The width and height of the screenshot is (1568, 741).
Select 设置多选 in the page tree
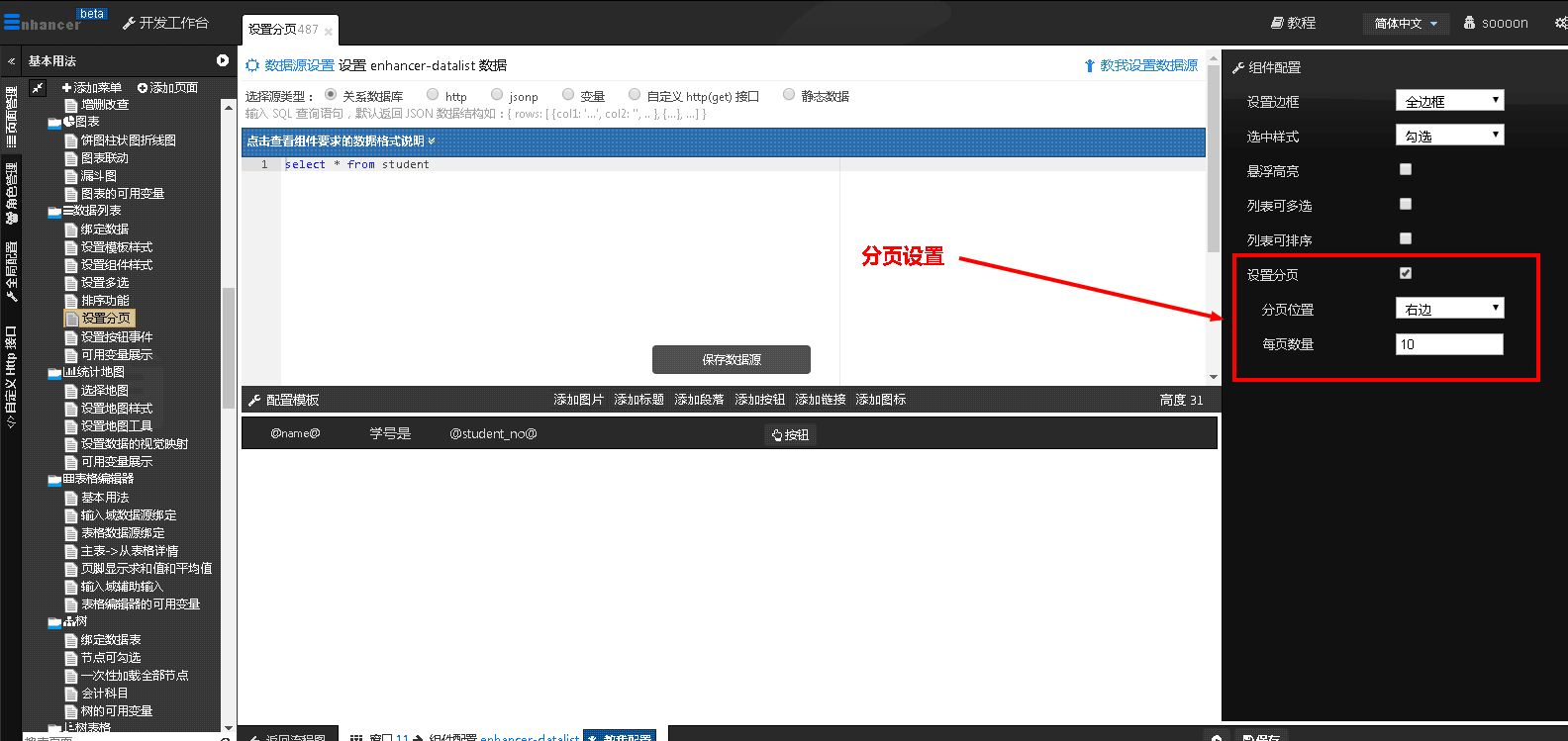click(x=105, y=283)
